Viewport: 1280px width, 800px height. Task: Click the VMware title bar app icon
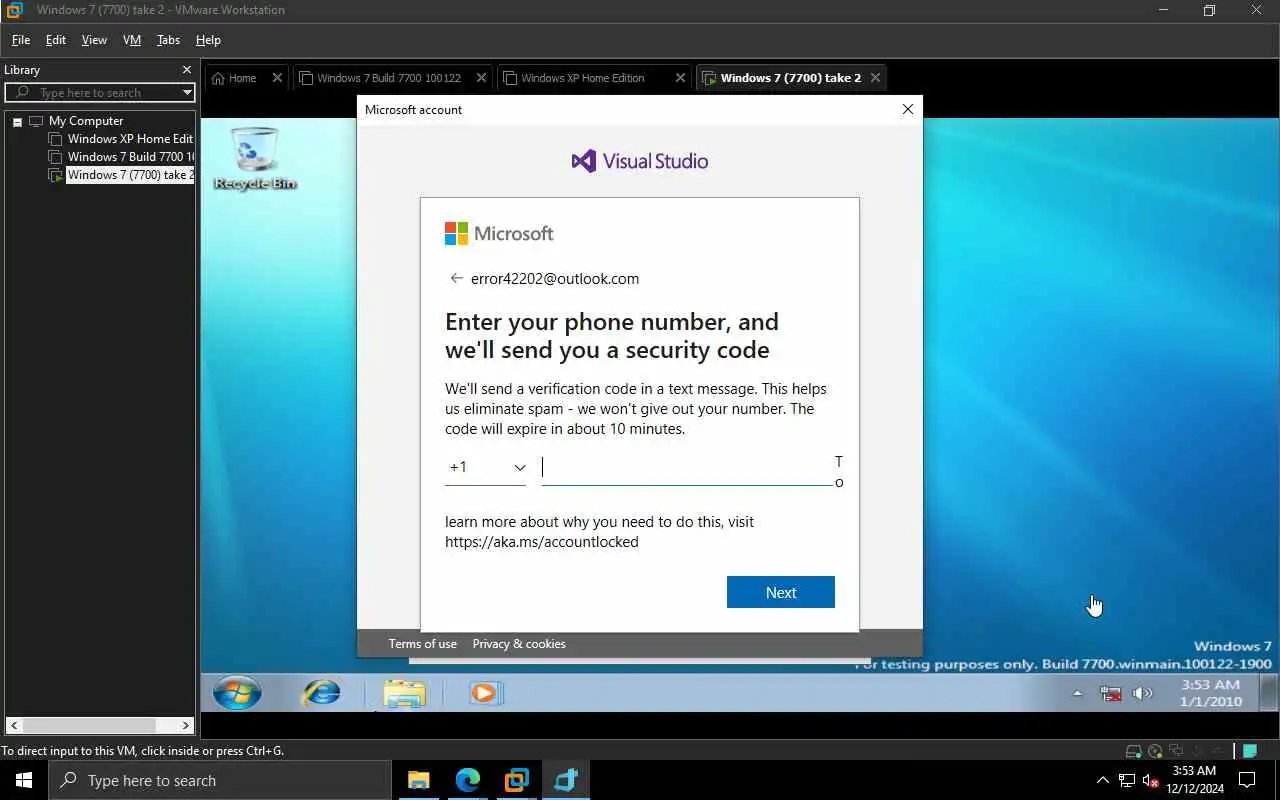pos(14,10)
